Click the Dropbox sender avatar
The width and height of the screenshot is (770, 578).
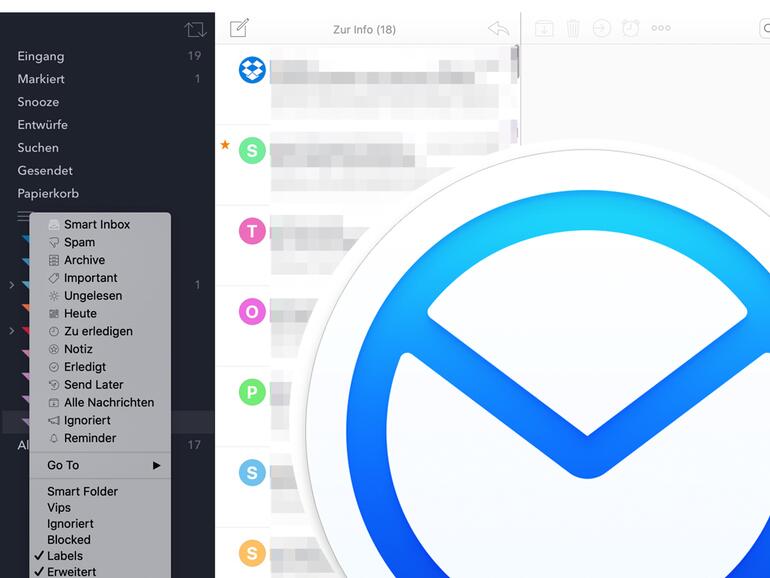click(x=252, y=70)
